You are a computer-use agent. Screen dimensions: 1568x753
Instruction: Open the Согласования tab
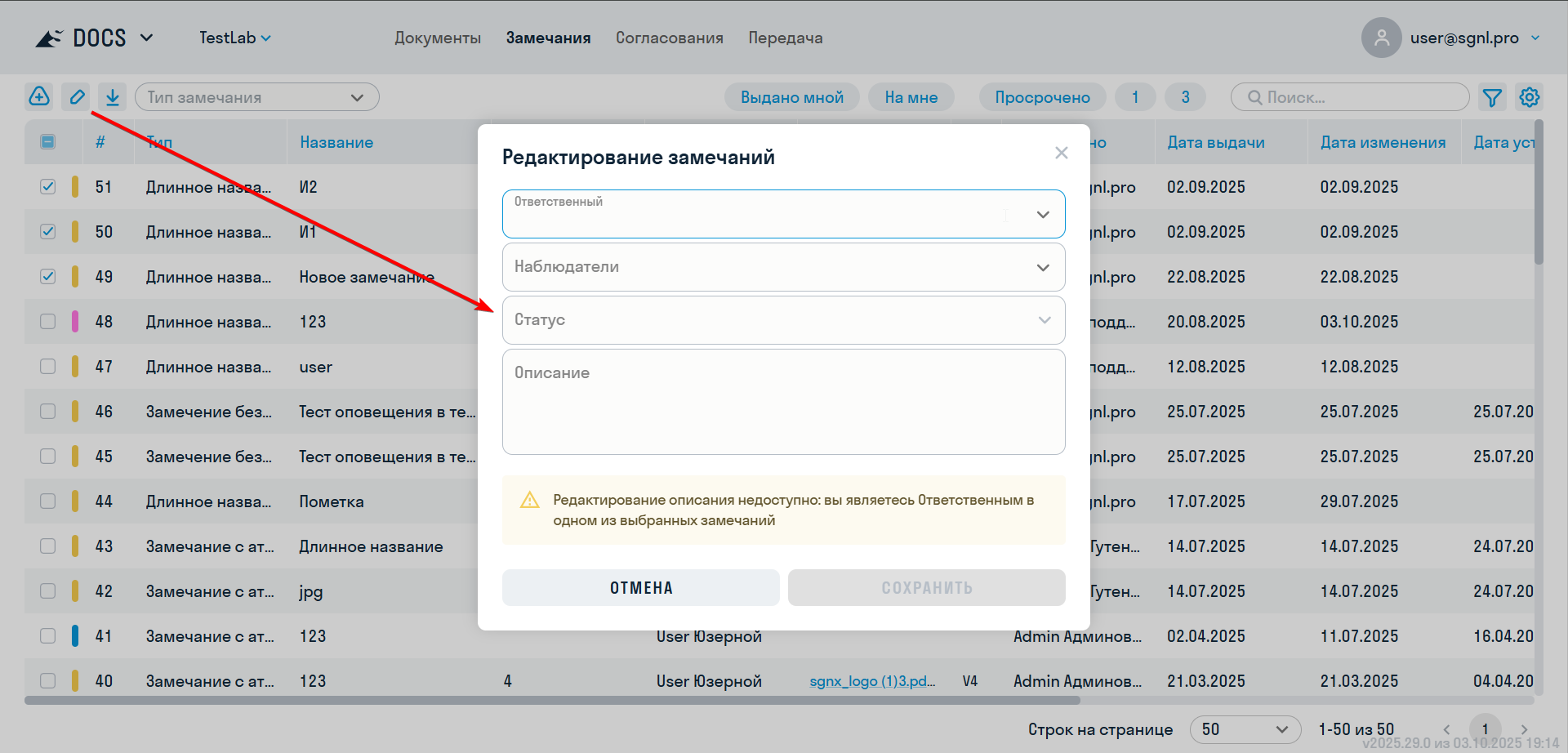pyautogui.click(x=669, y=38)
